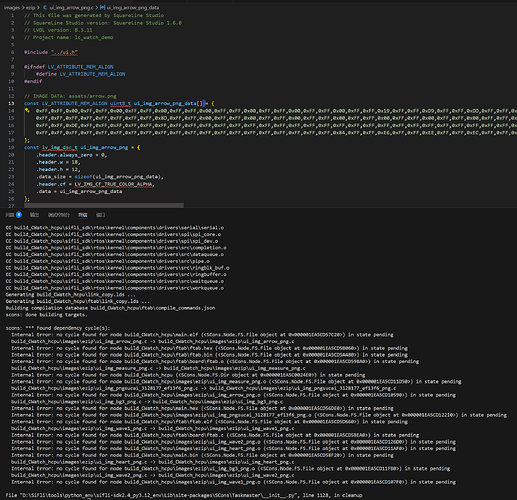Viewport: 517px width, 500px height.
Task: Switch to the Output panel tab
Action: coord(34,215)
